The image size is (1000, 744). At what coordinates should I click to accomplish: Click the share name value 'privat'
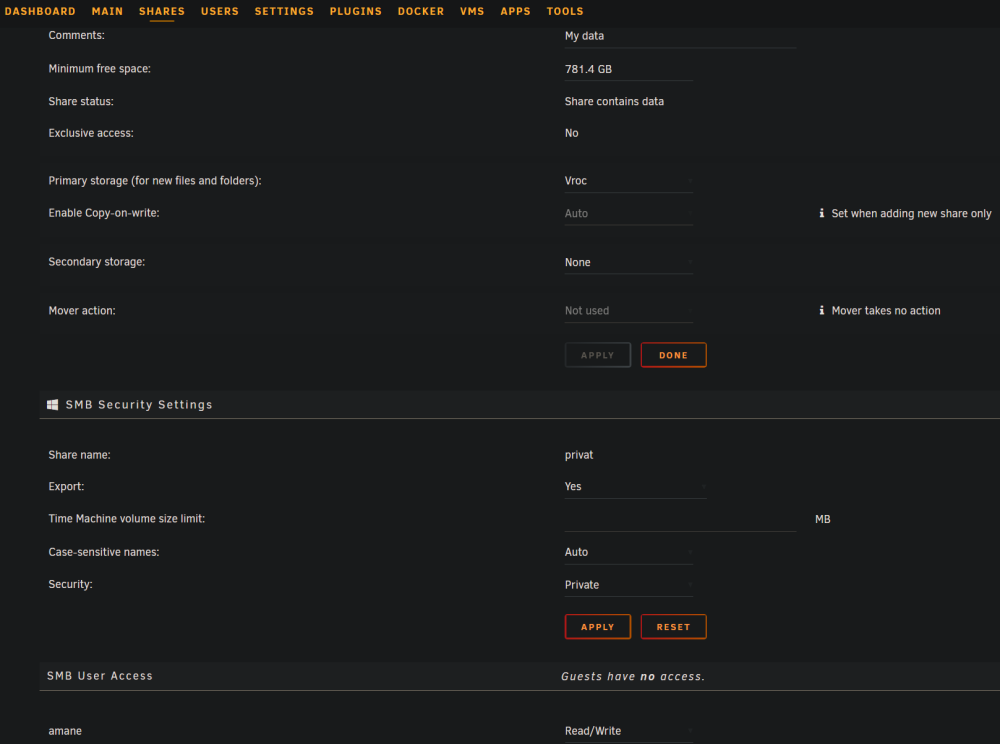pos(578,455)
